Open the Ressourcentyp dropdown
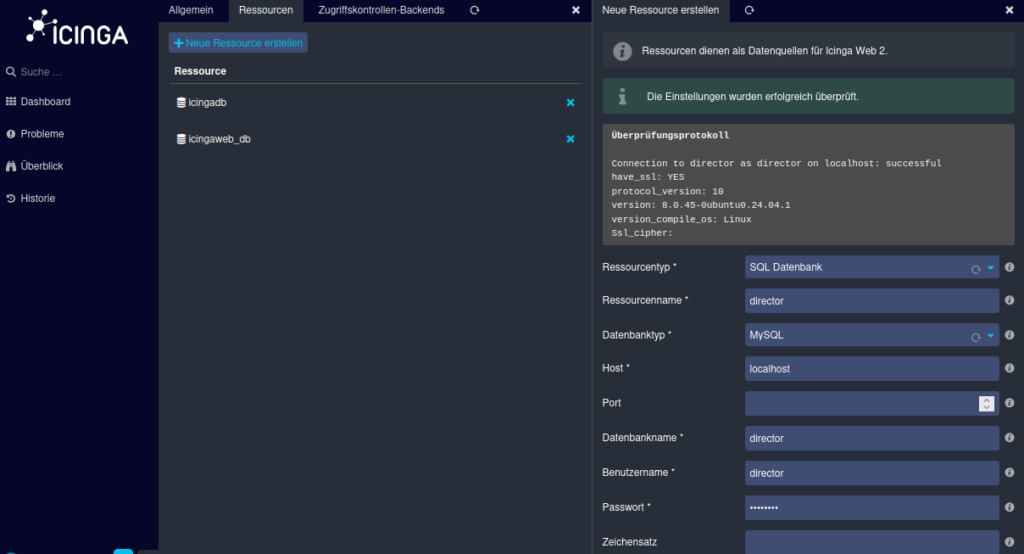1024x554 pixels. (872, 267)
